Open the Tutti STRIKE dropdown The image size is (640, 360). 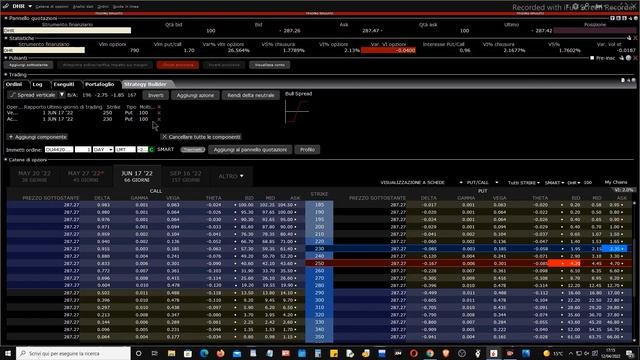[x=524, y=182]
